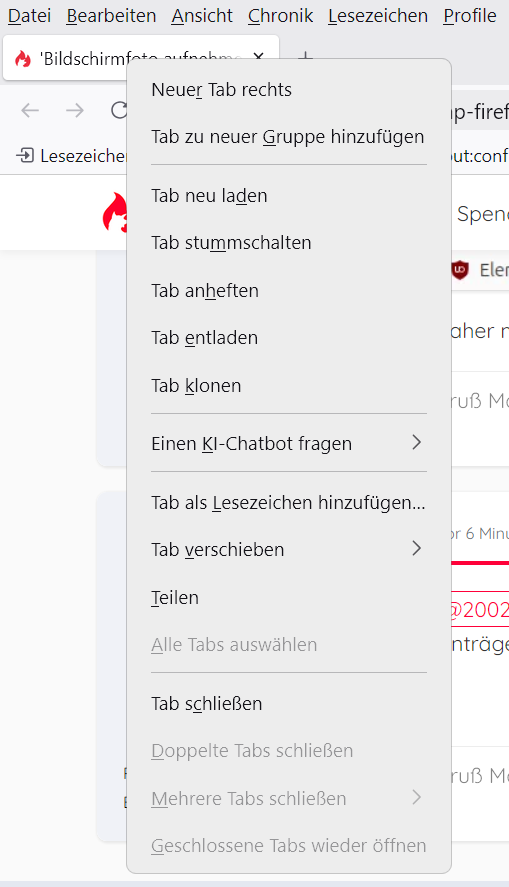Viewport: 509px width, 887px height.
Task: Click the Lesezeichen import icon in bookmarks bar
Action: click(x=25, y=155)
